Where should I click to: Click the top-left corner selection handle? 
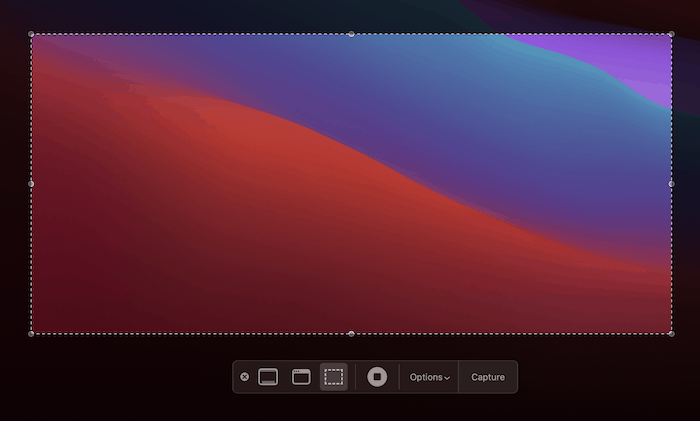(x=31, y=34)
